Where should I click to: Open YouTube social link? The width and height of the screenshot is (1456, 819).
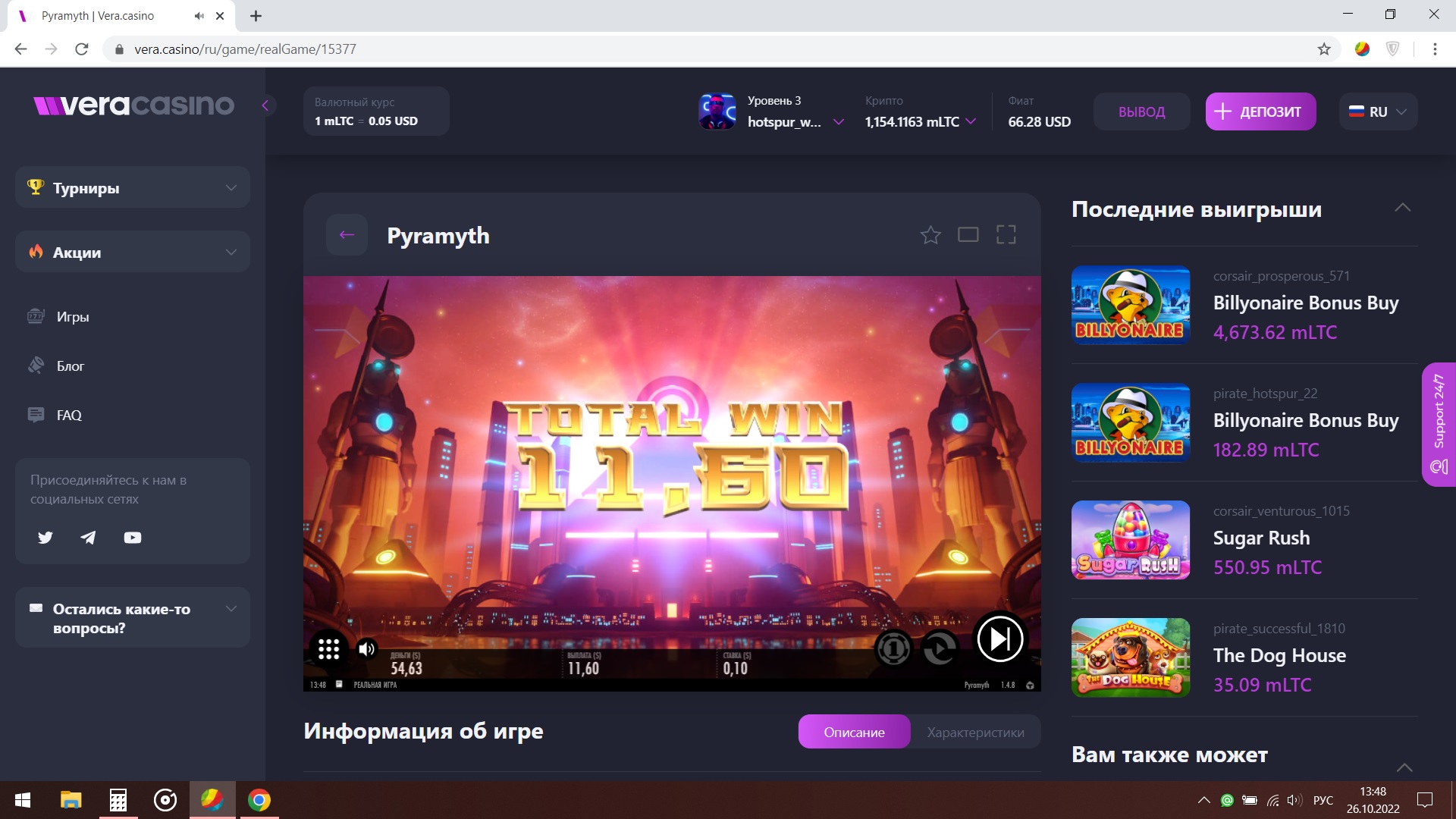(x=133, y=538)
